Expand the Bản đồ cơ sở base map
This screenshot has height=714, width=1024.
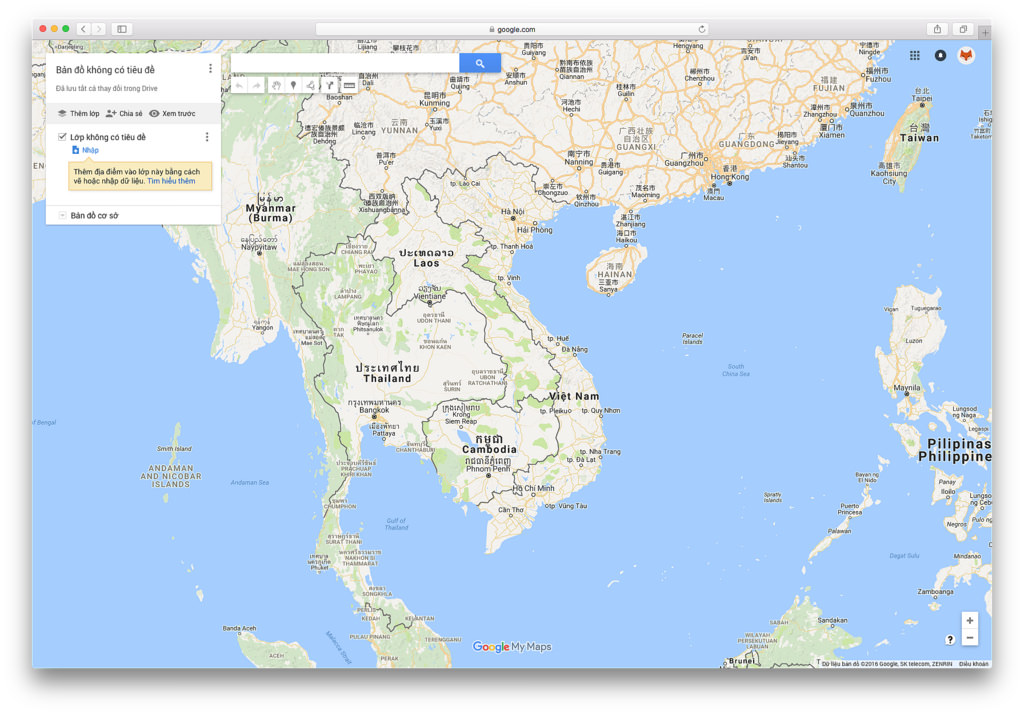coord(62,215)
